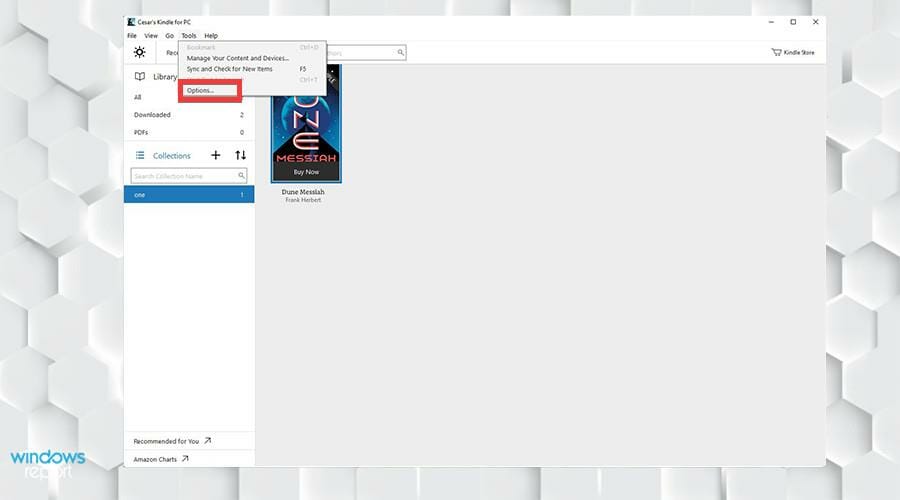The height and width of the screenshot is (500, 900).
Task: Click the Library heading label
Action: pos(165,77)
